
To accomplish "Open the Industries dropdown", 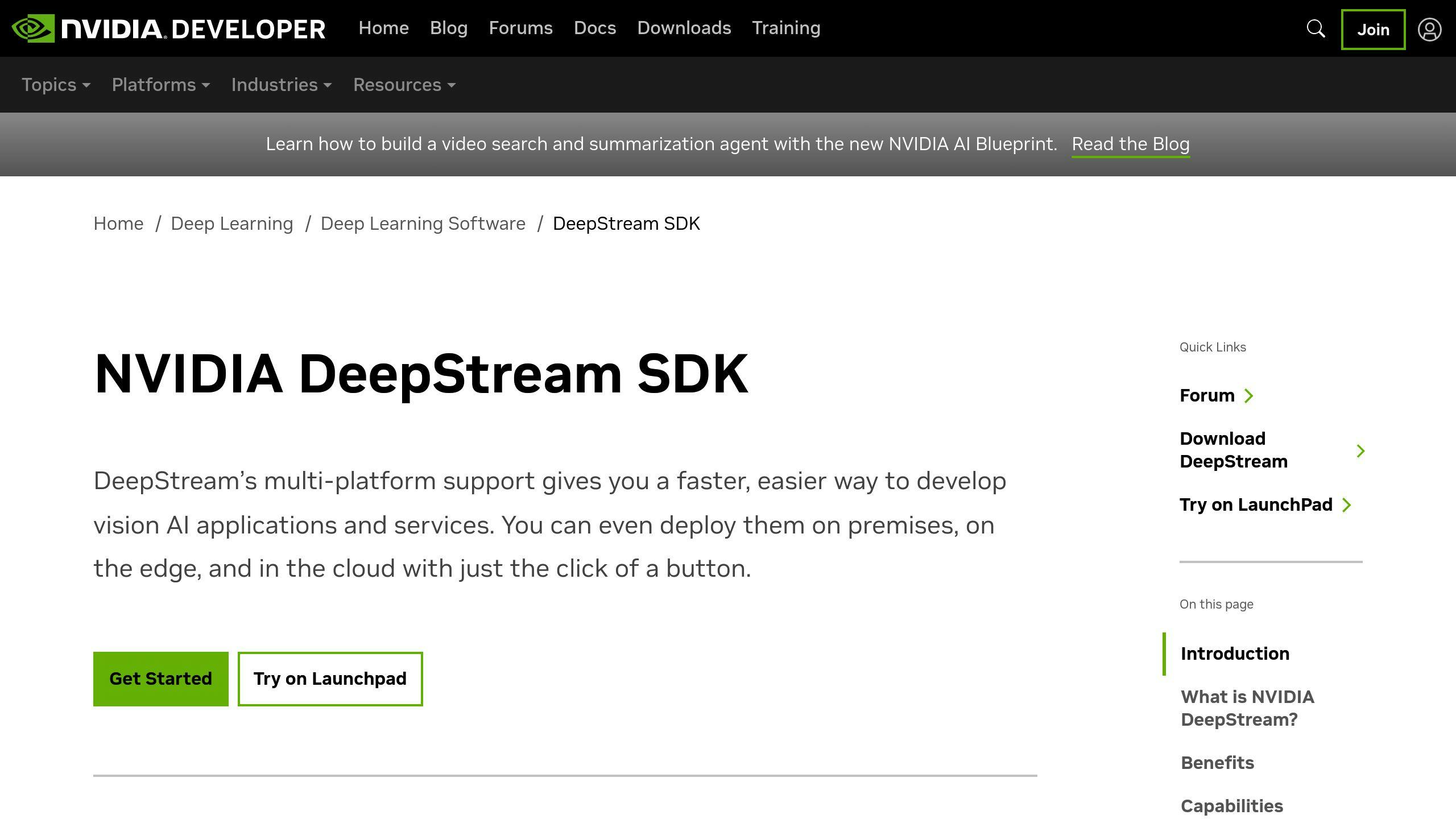I will pos(282,85).
